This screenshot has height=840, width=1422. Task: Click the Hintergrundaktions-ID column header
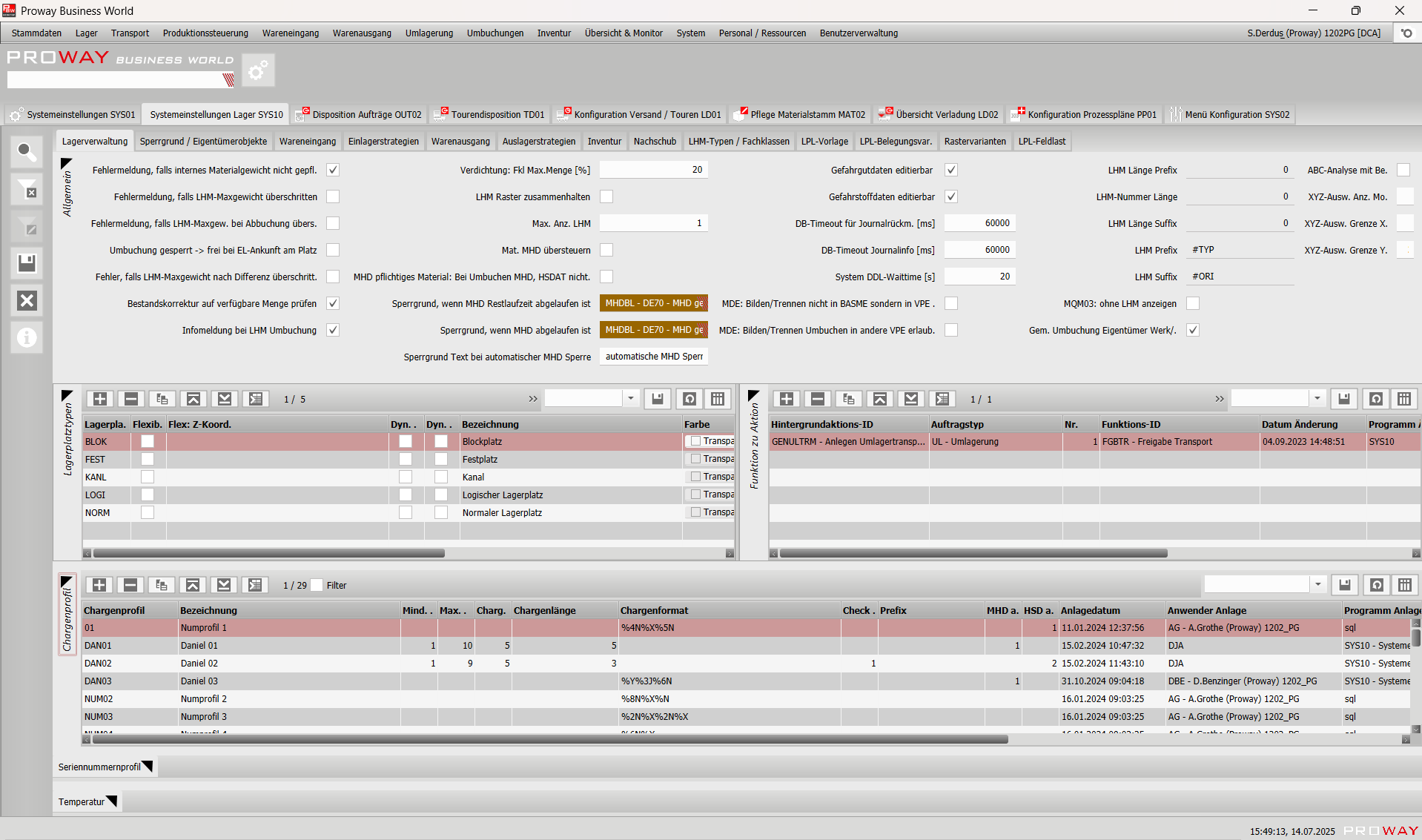(848, 424)
